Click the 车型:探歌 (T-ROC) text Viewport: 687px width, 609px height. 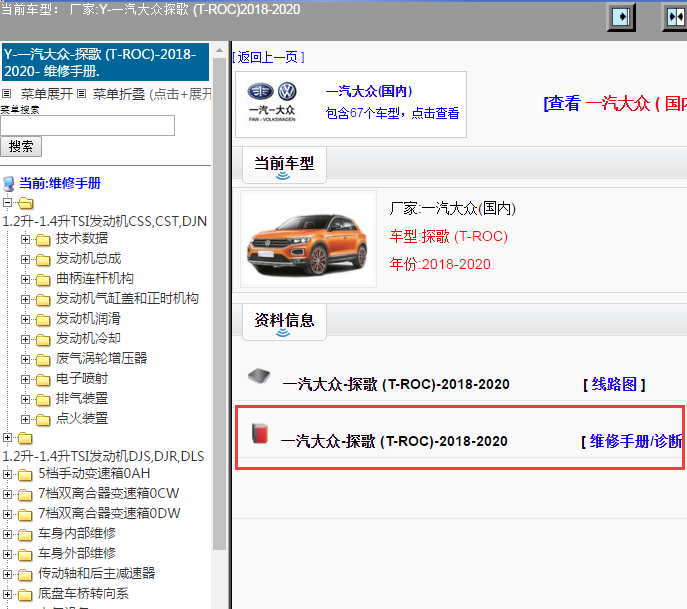(x=449, y=237)
